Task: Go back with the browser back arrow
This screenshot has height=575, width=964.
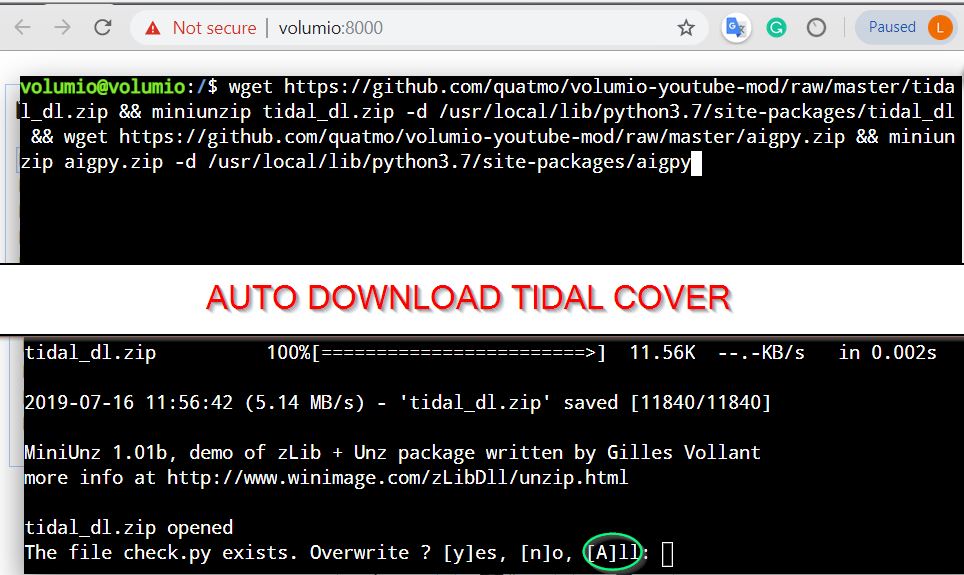Action: [x=23, y=27]
